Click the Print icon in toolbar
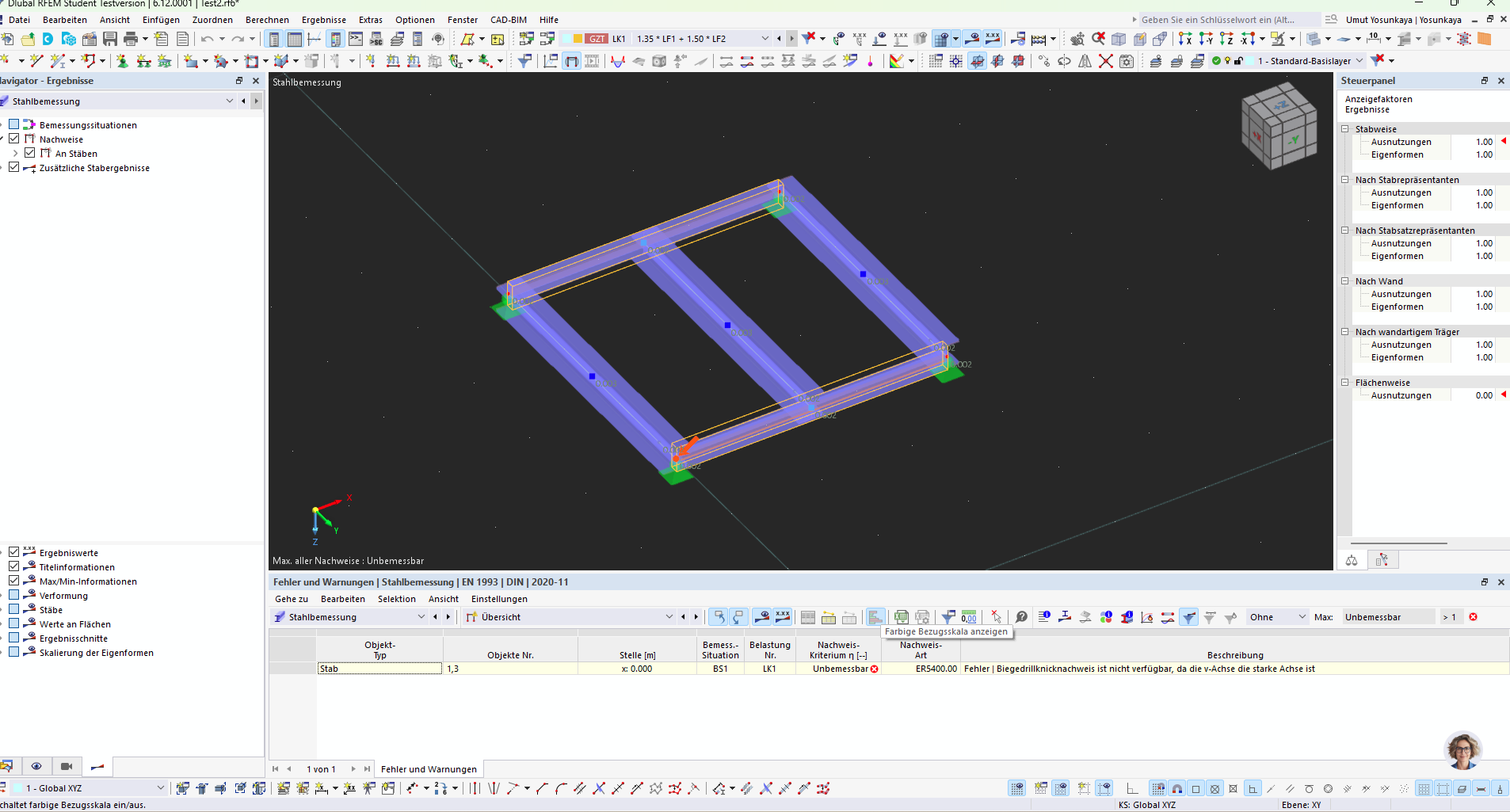1510x812 pixels. point(131,39)
